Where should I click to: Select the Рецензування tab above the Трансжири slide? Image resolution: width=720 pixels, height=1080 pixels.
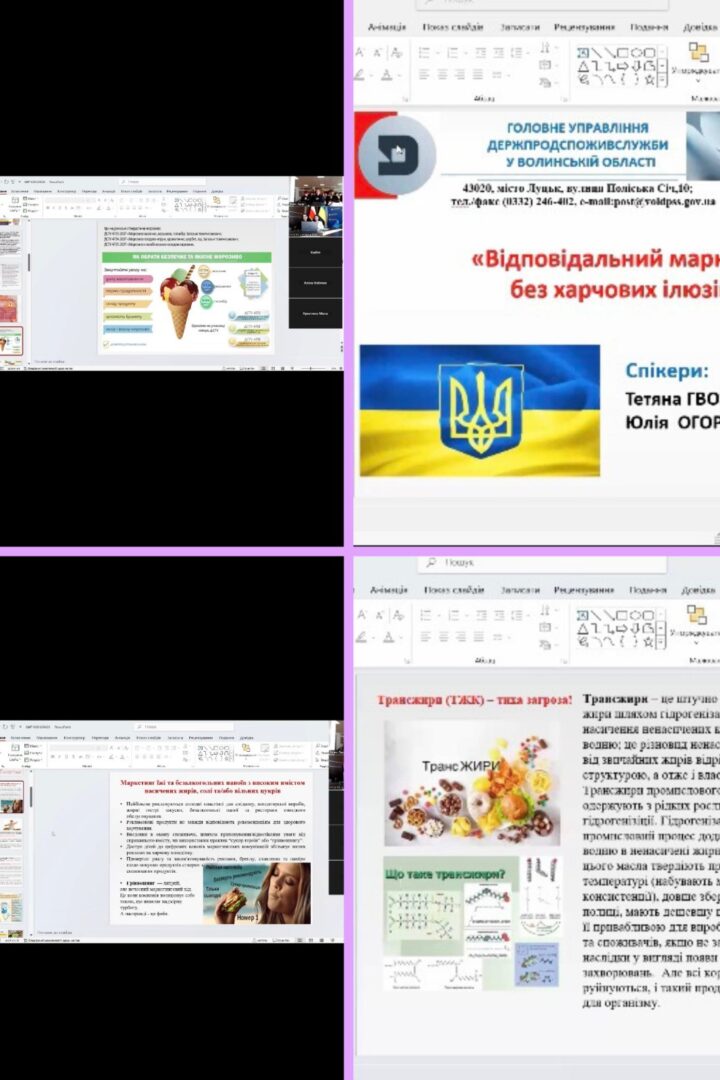point(584,590)
